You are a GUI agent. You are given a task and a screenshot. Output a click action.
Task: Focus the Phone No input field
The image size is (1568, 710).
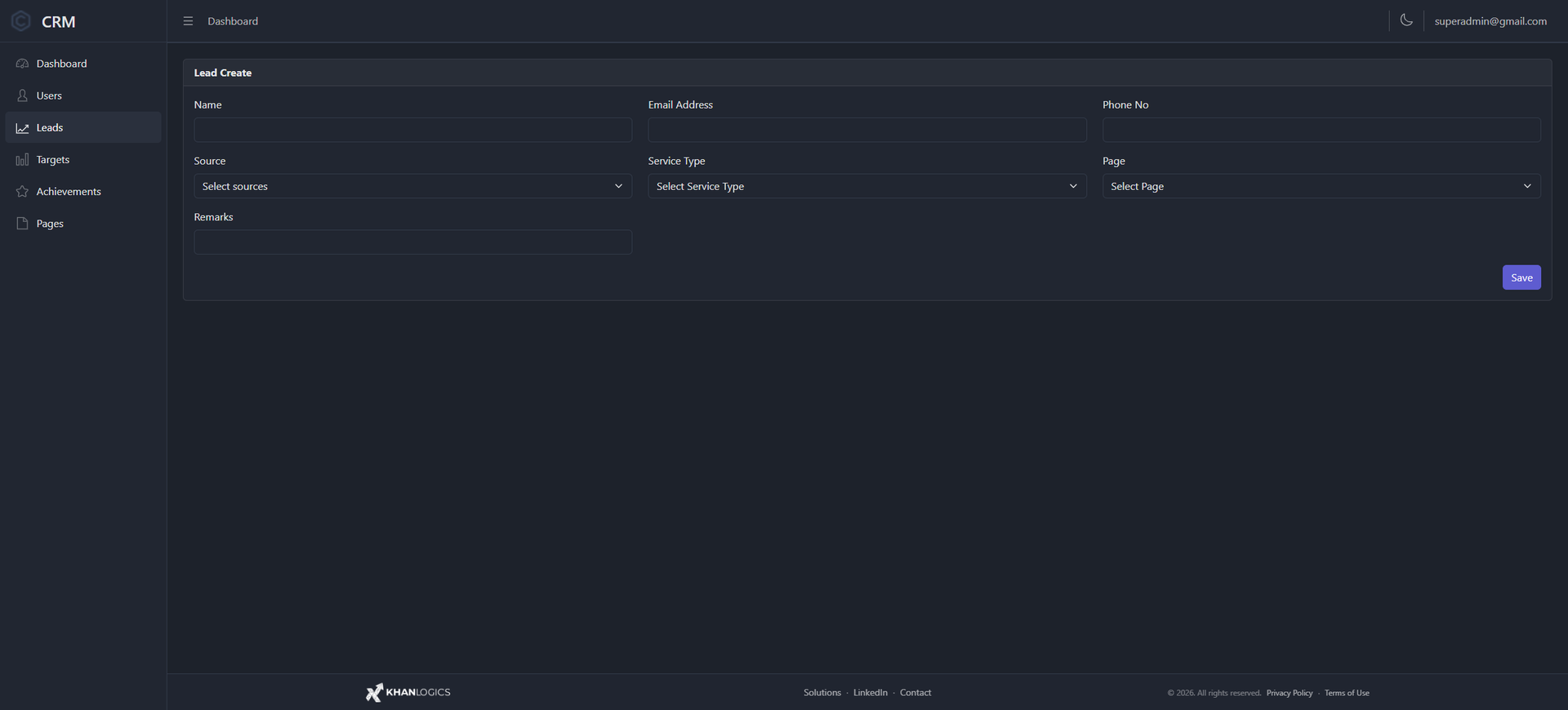[x=1321, y=130]
